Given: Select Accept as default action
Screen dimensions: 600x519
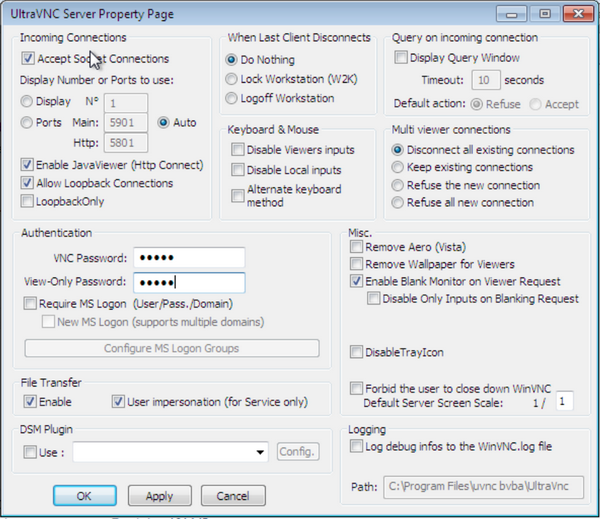Looking at the screenshot, I should (x=535, y=104).
